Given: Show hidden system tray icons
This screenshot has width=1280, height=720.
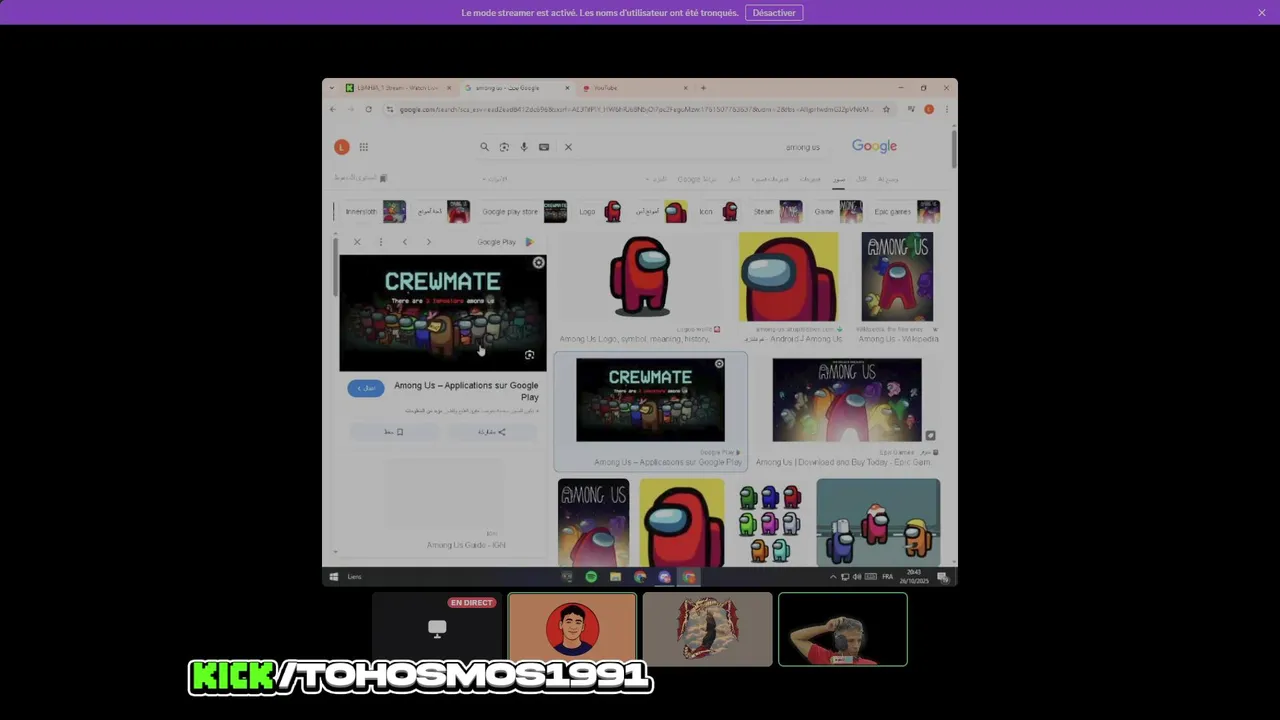Looking at the screenshot, I should tap(833, 577).
